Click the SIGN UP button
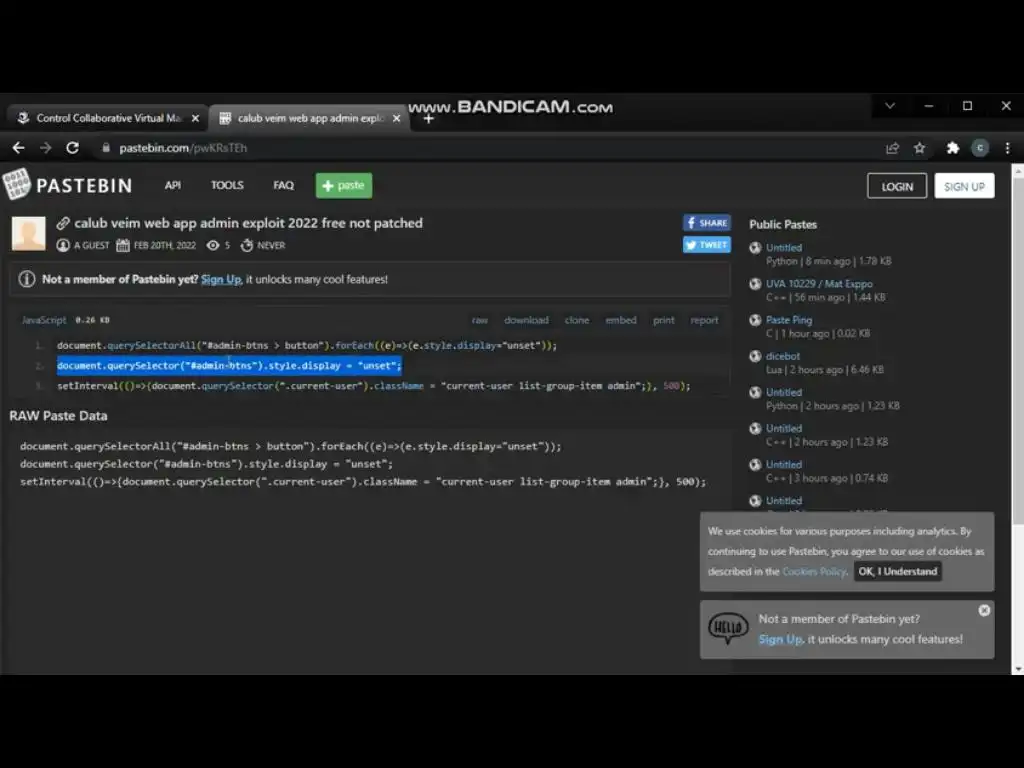Image resolution: width=1024 pixels, height=768 pixels. tap(964, 186)
